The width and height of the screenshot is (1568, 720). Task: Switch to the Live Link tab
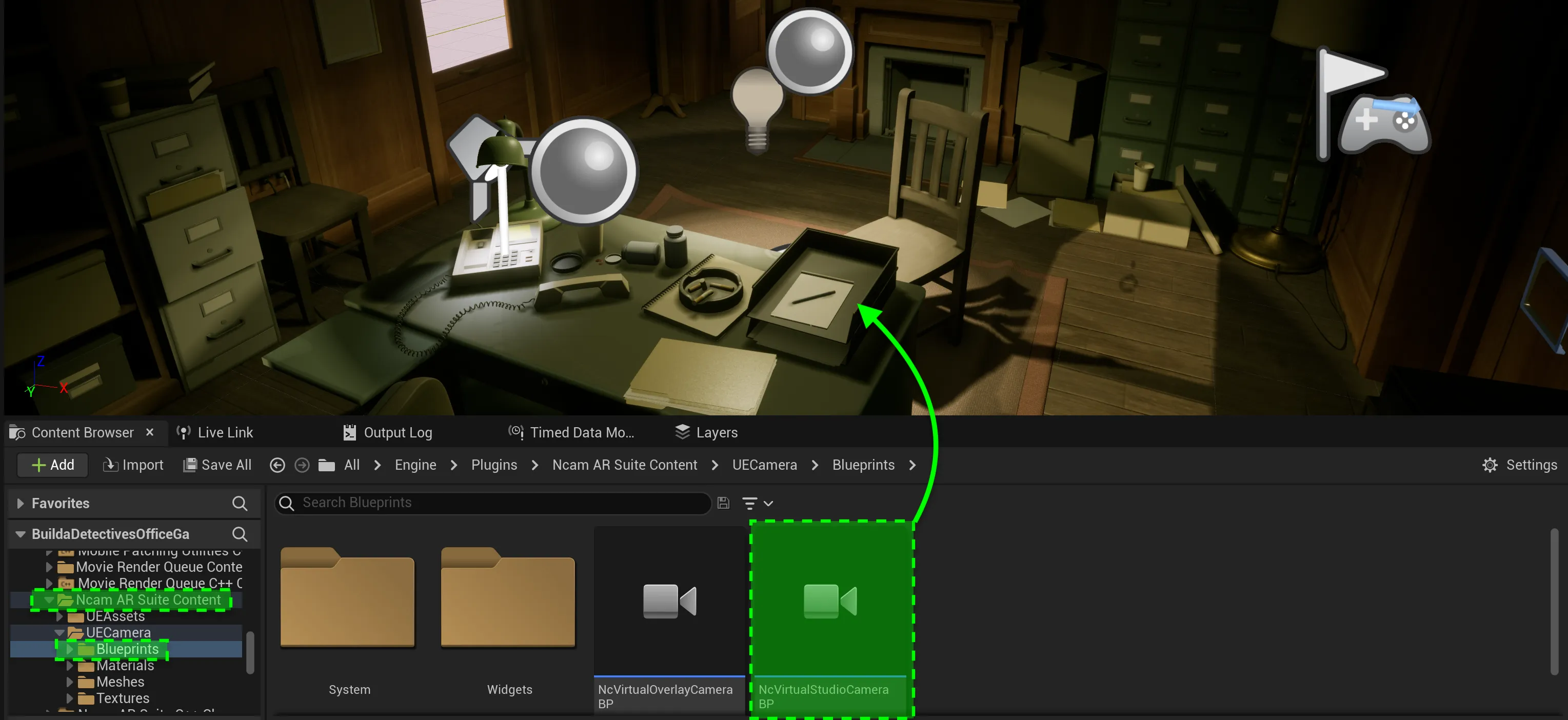click(x=215, y=432)
